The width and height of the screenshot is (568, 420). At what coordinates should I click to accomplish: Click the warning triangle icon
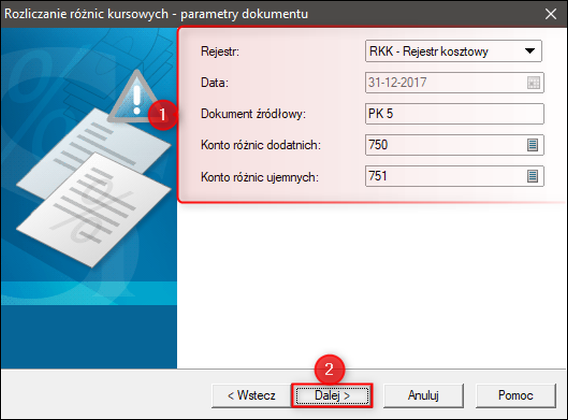pyautogui.click(x=136, y=97)
